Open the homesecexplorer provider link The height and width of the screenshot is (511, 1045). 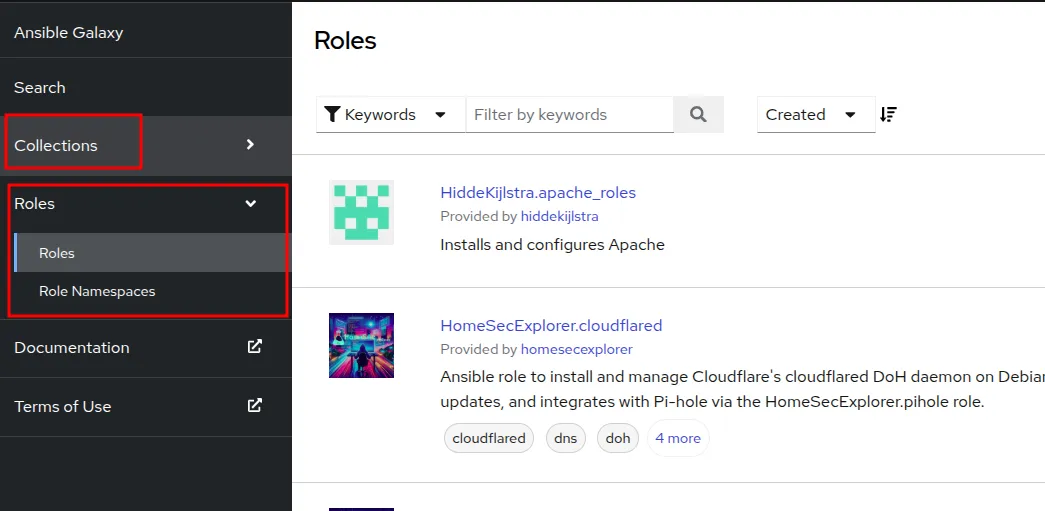tap(576, 349)
